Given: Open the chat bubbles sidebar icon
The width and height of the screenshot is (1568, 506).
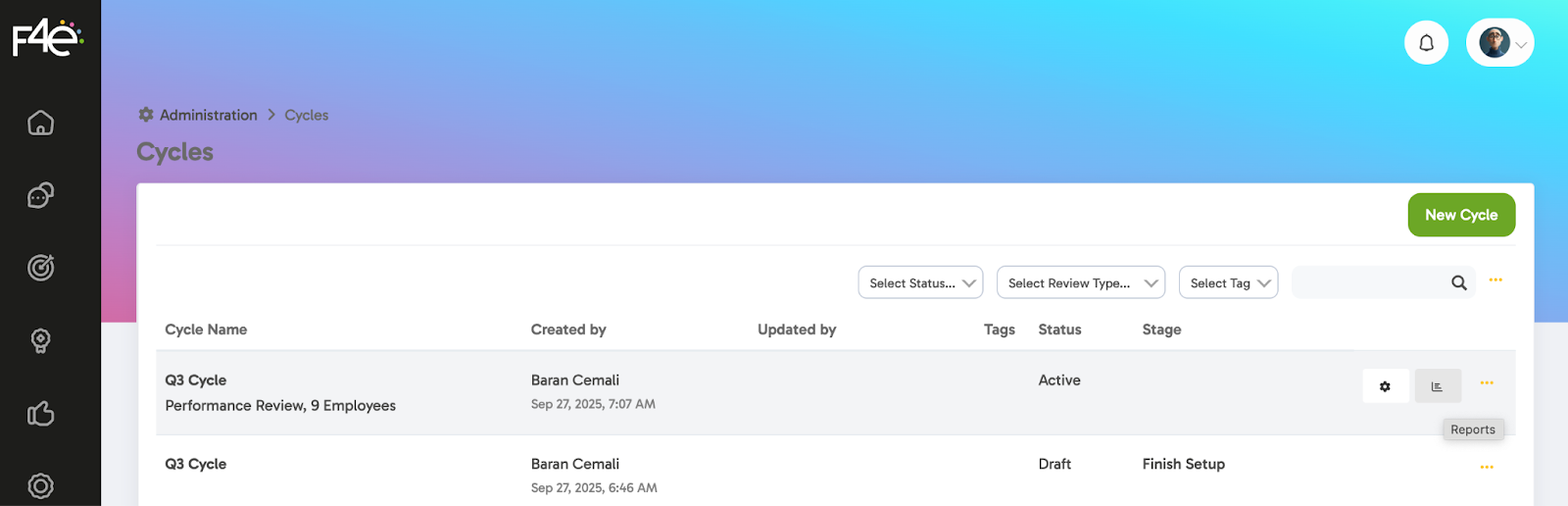Looking at the screenshot, I should click(x=41, y=195).
